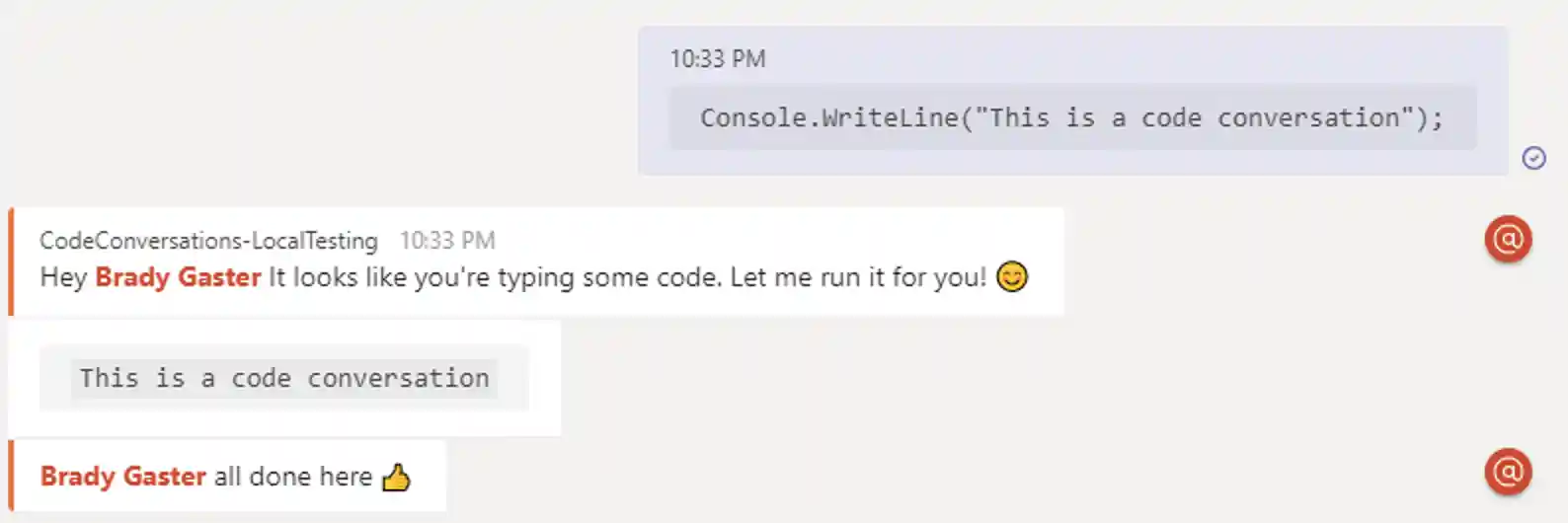Click the sent-status checkmark icon
This screenshot has height=523, width=1568.
pyautogui.click(x=1533, y=158)
